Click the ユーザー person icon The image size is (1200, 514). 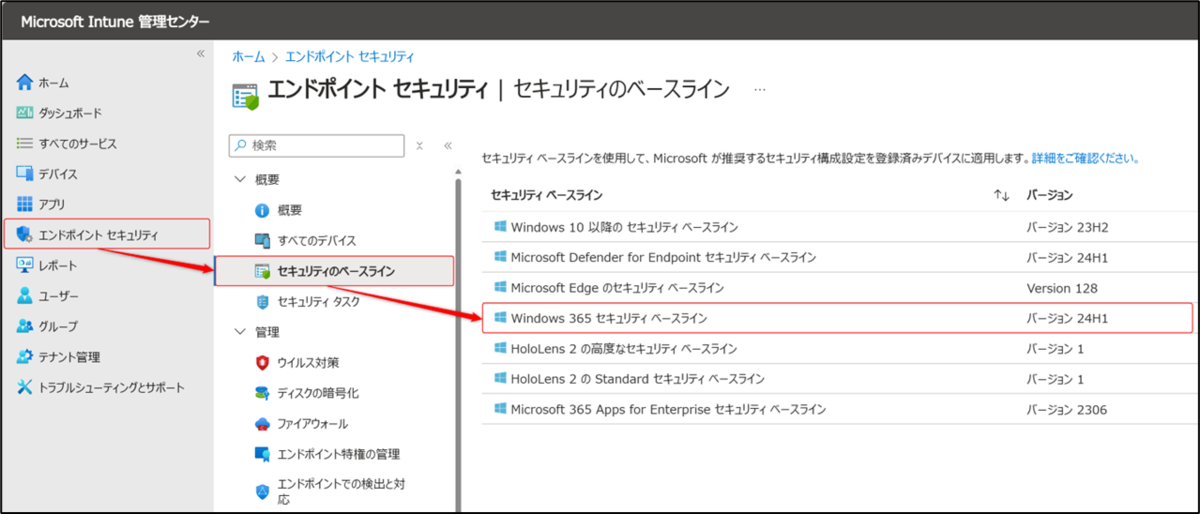pyautogui.click(x=26, y=296)
